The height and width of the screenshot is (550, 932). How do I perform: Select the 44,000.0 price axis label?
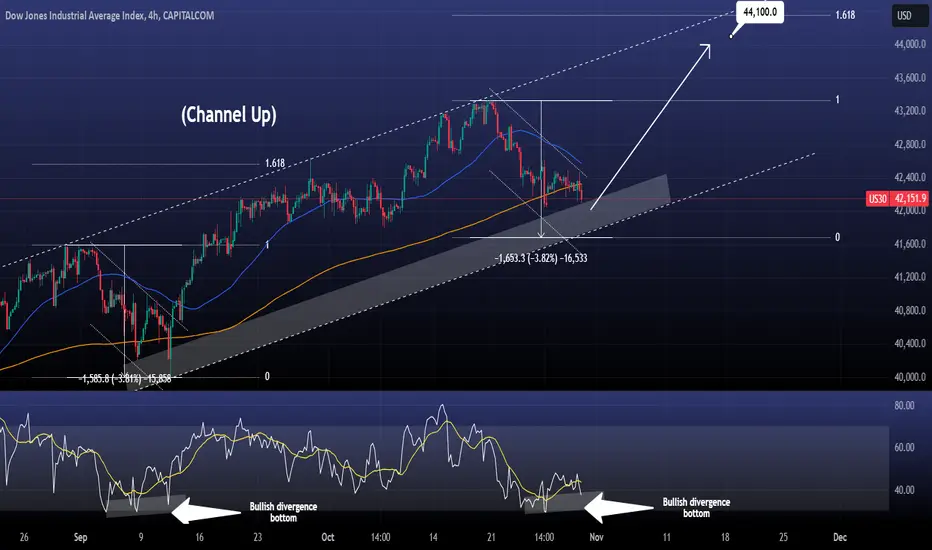coord(910,44)
